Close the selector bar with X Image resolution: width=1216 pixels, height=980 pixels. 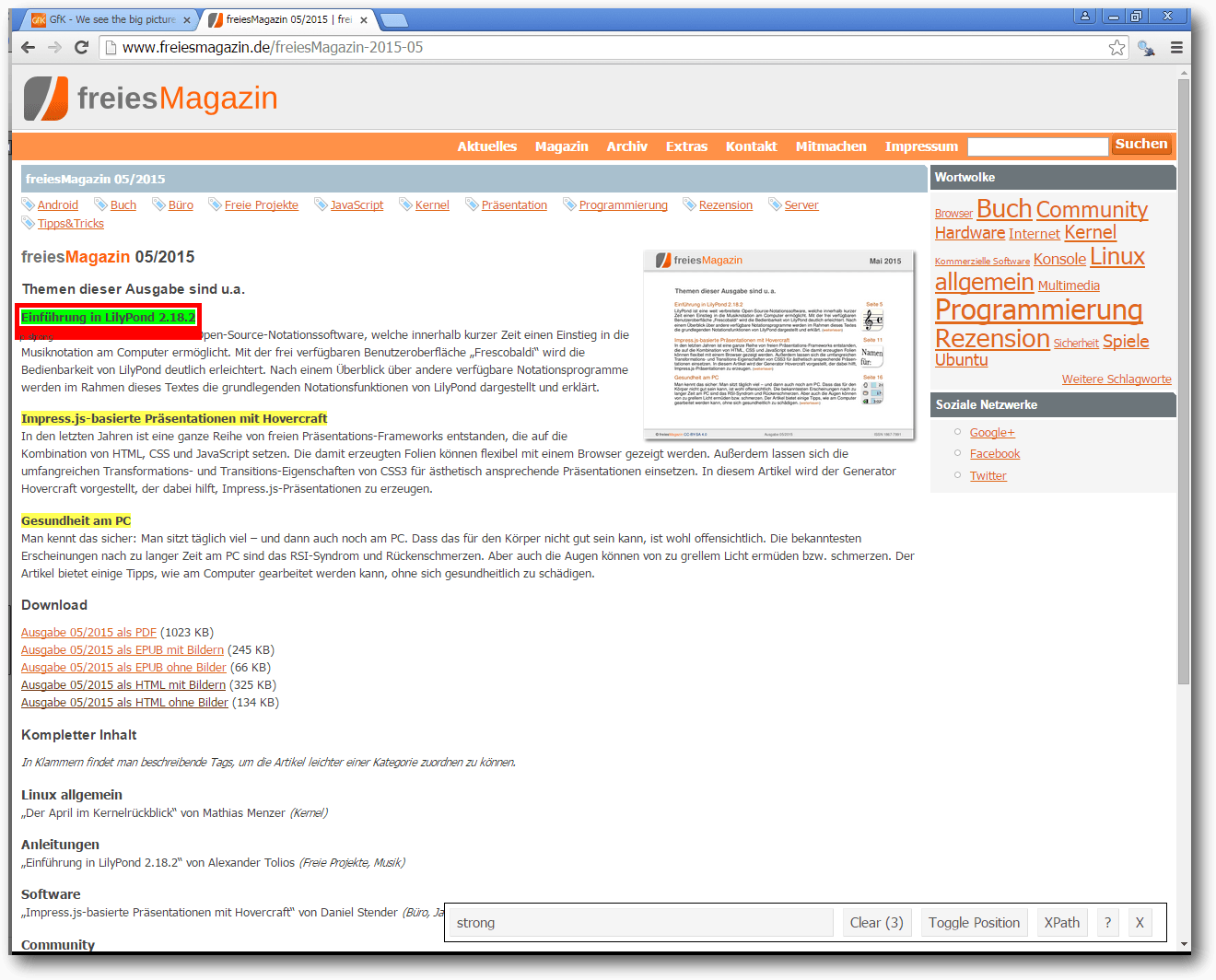click(1140, 923)
